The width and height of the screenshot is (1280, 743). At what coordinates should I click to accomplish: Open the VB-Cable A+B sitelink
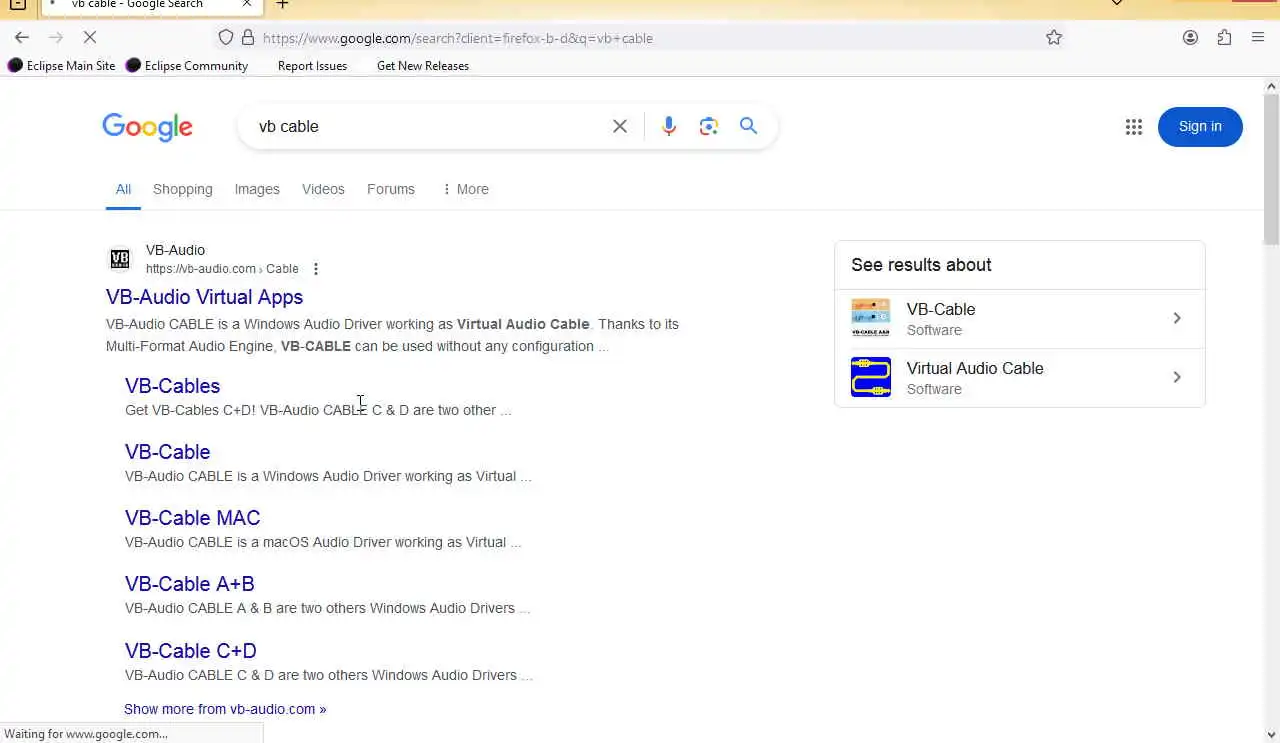click(190, 584)
